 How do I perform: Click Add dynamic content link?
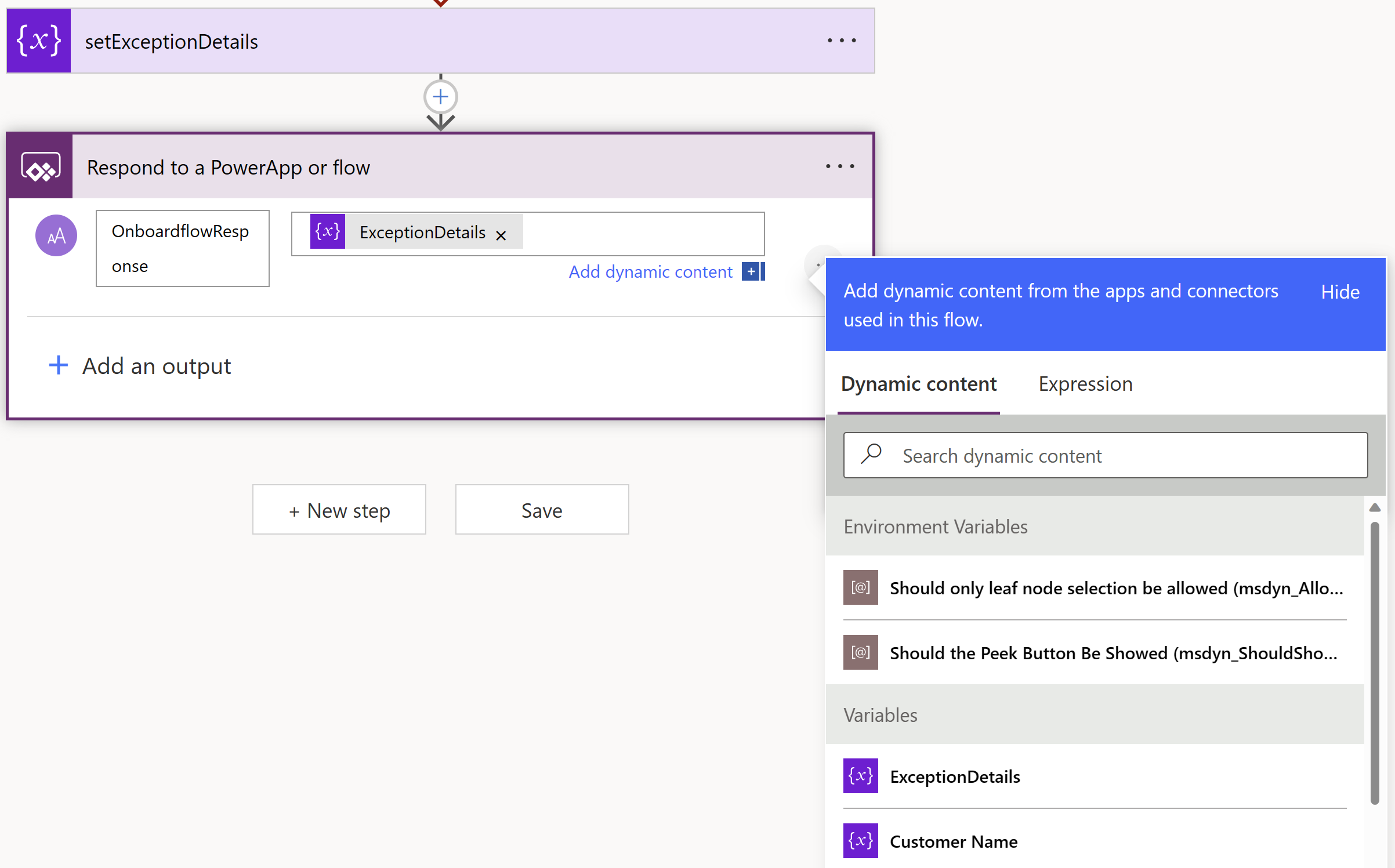650,272
